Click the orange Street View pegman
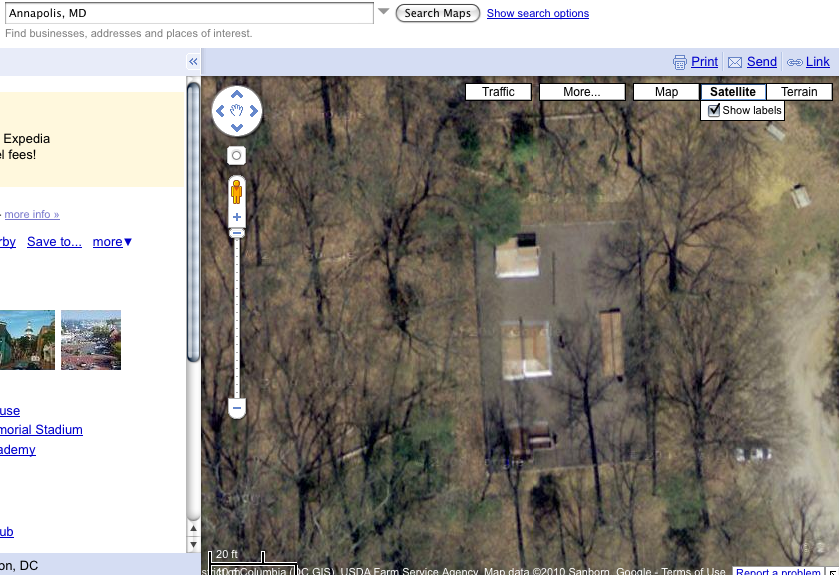The image size is (839, 575). tap(237, 191)
